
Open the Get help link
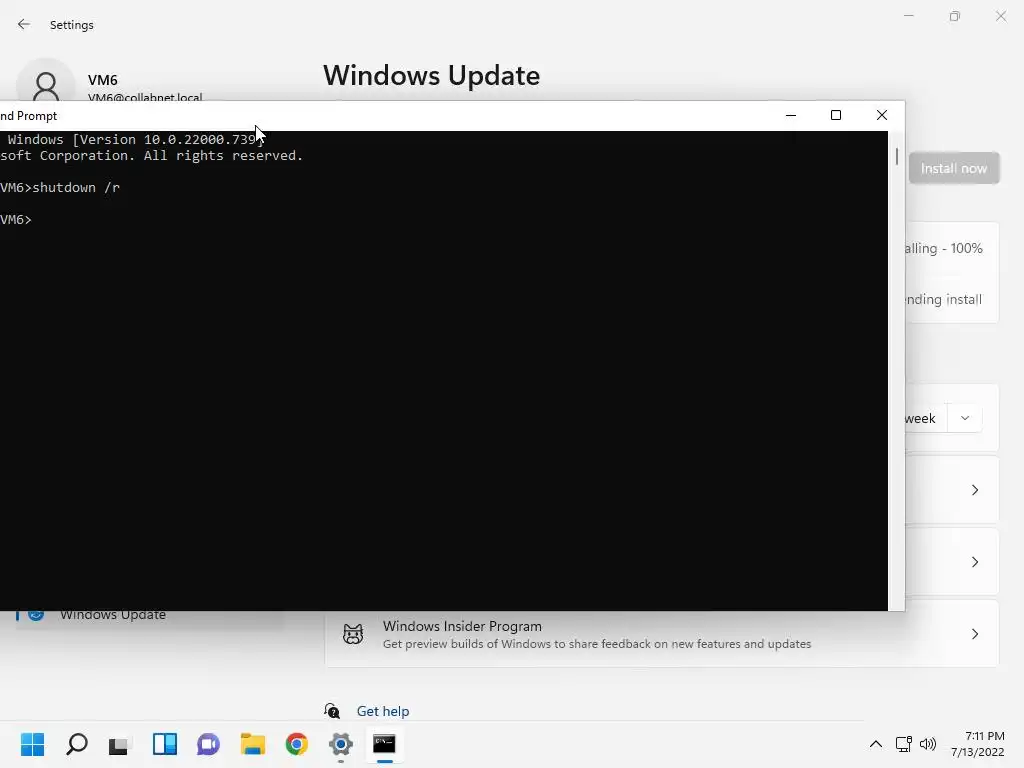383,711
